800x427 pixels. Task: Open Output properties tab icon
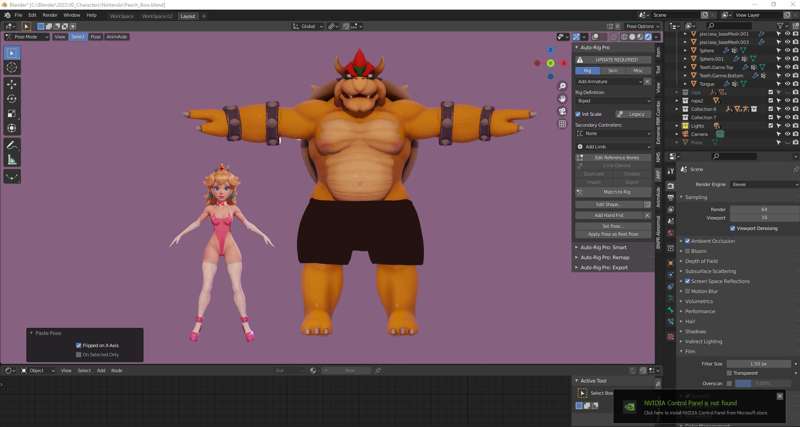(670, 197)
